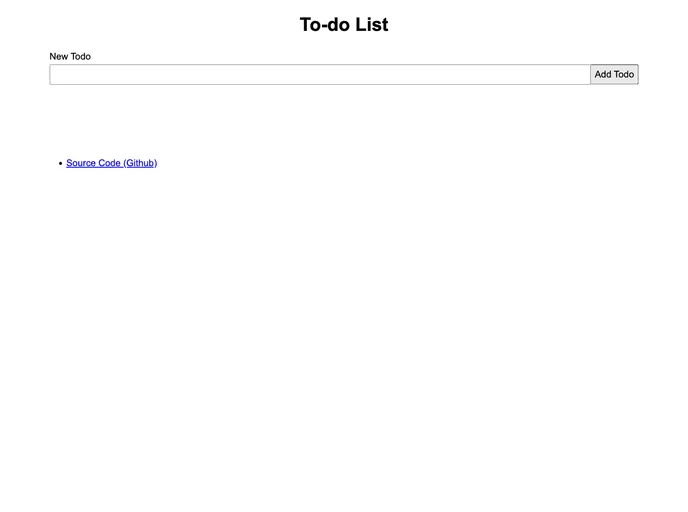The width and height of the screenshot is (688, 512).
Task: Submit the form with Add Todo
Action: coord(614,75)
